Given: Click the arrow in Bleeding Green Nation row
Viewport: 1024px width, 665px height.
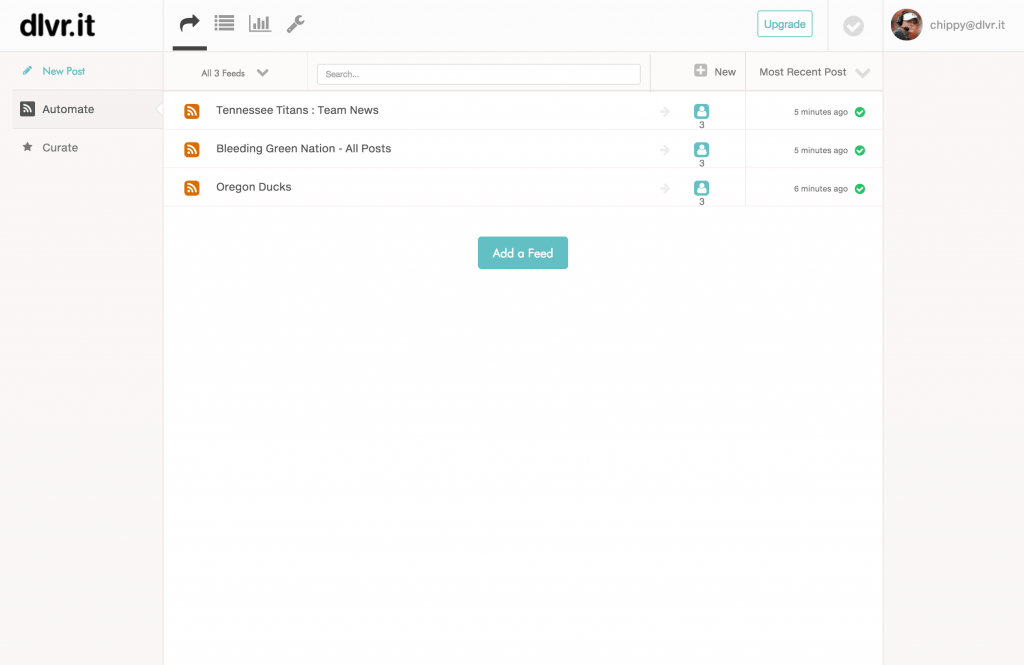Looking at the screenshot, I should [665, 150].
